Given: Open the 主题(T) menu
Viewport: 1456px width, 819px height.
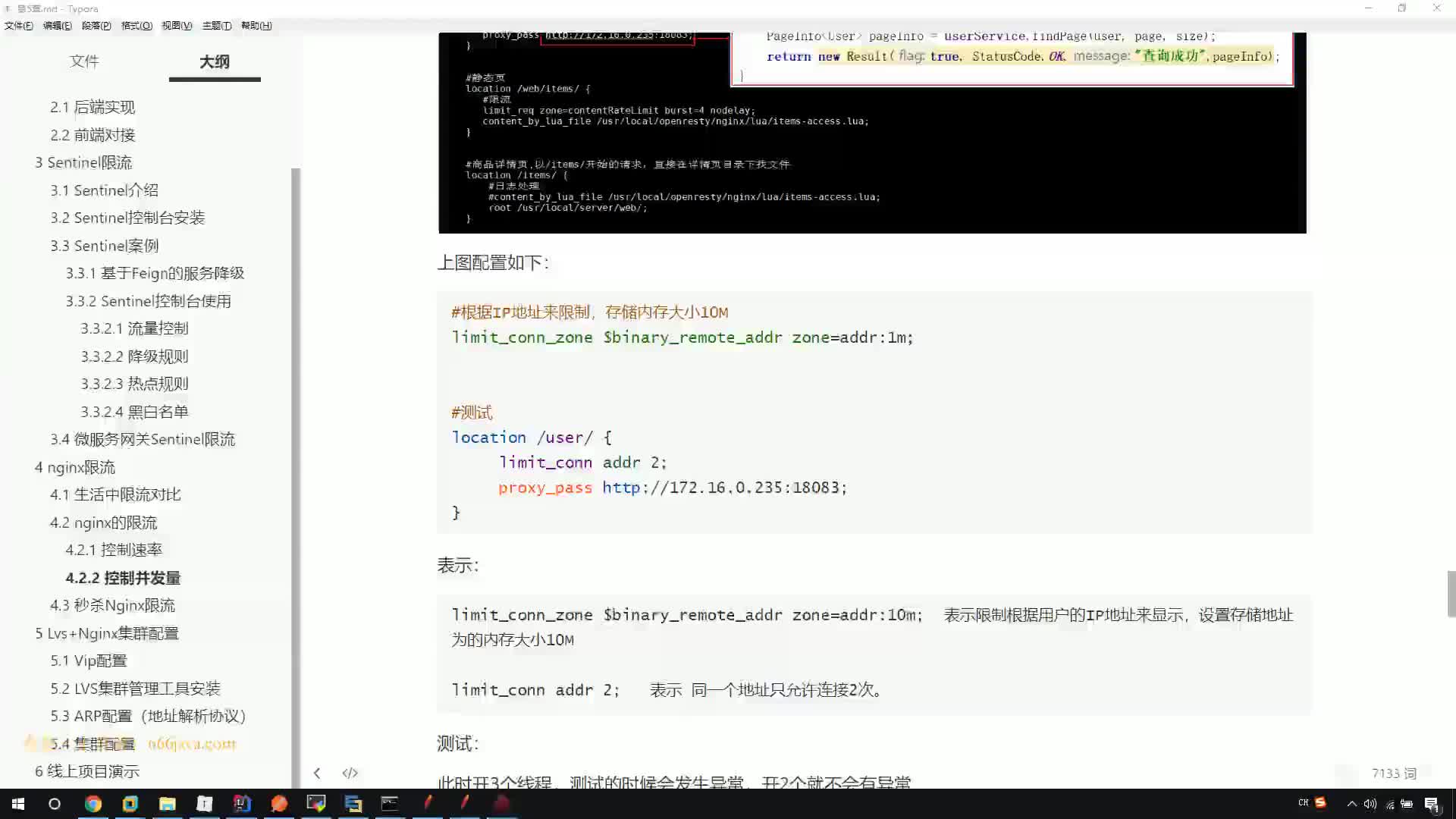Looking at the screenshot, I should click(x=217, y=25).
